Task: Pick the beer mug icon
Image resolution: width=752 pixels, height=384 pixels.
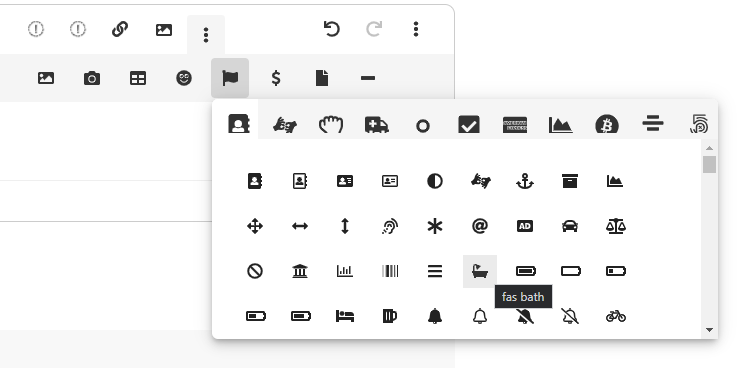Action: [x=390, y=316]
